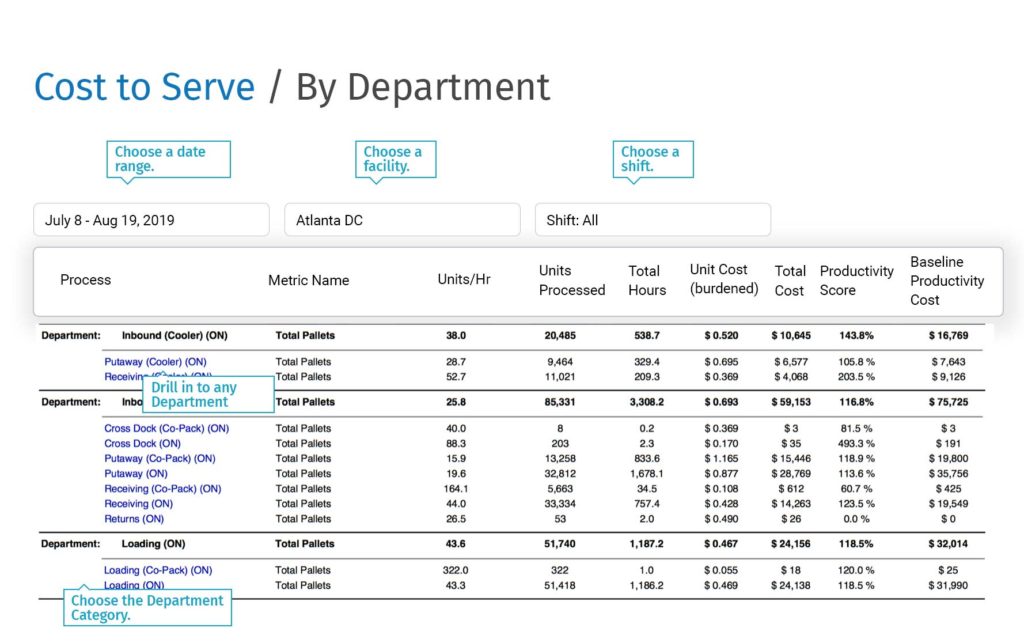Click the Productivity Score column header

856,280
